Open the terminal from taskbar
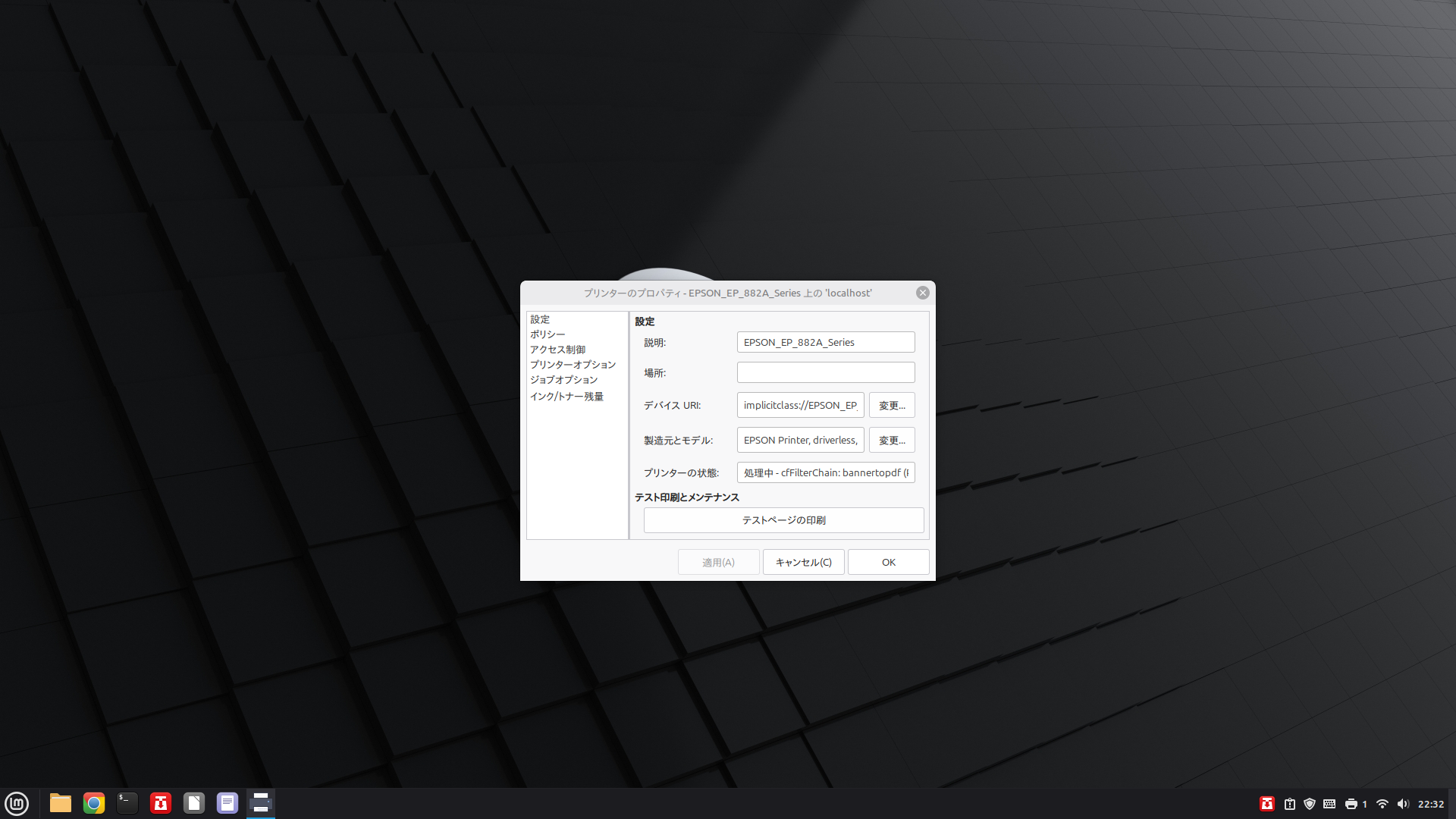Image resolution: width=1456 pixels, height=819 pixels. tap(127, 803)
